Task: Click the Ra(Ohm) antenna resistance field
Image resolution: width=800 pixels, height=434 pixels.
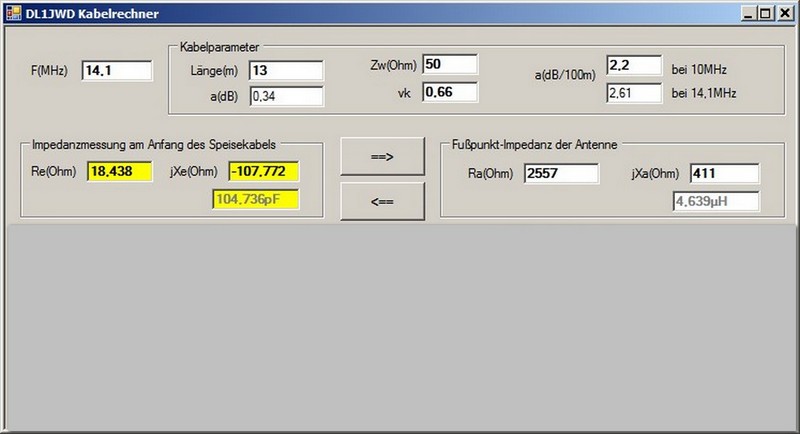Action: click(x=561, y=173)
